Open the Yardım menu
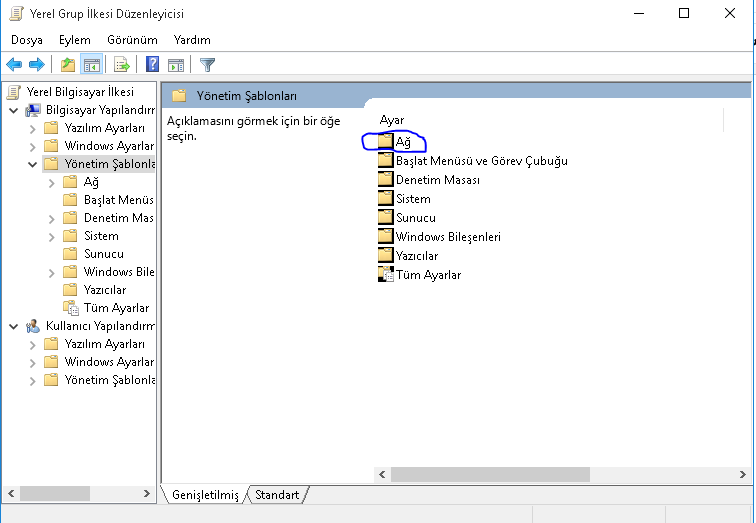Viewport: 756px width, 523px height. point(192,40)
